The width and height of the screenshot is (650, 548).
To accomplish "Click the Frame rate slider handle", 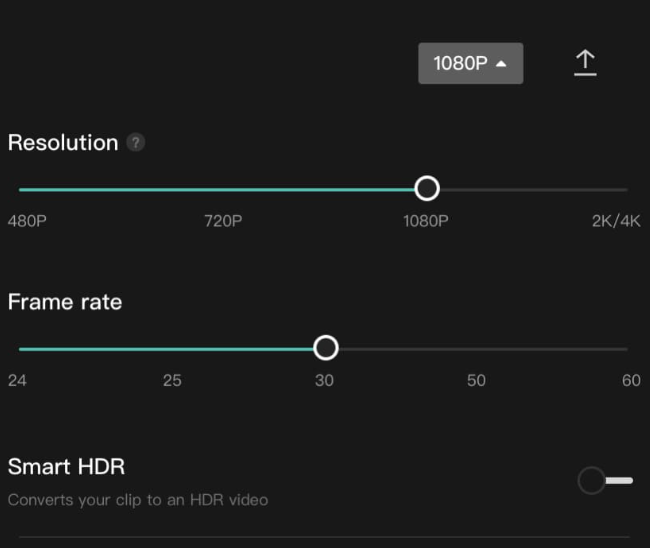I will [x=325, y=348].
